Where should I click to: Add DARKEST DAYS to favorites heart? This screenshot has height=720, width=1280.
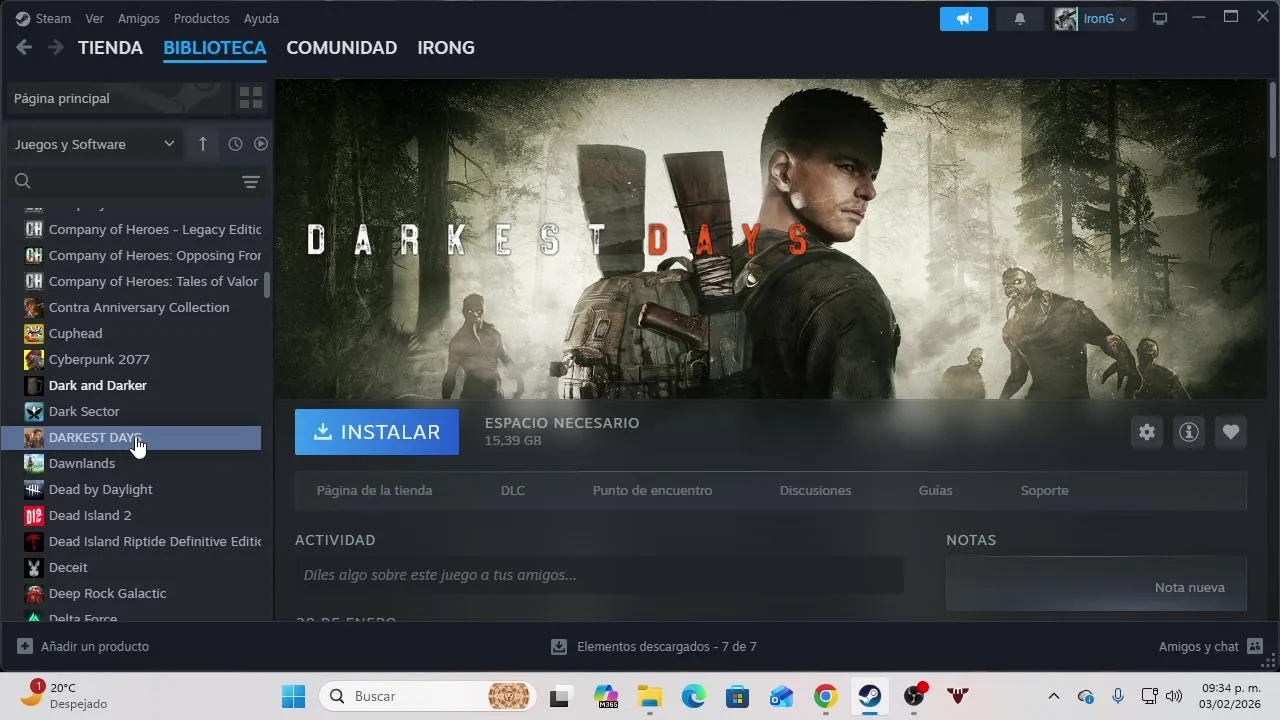pos(1231,432)
